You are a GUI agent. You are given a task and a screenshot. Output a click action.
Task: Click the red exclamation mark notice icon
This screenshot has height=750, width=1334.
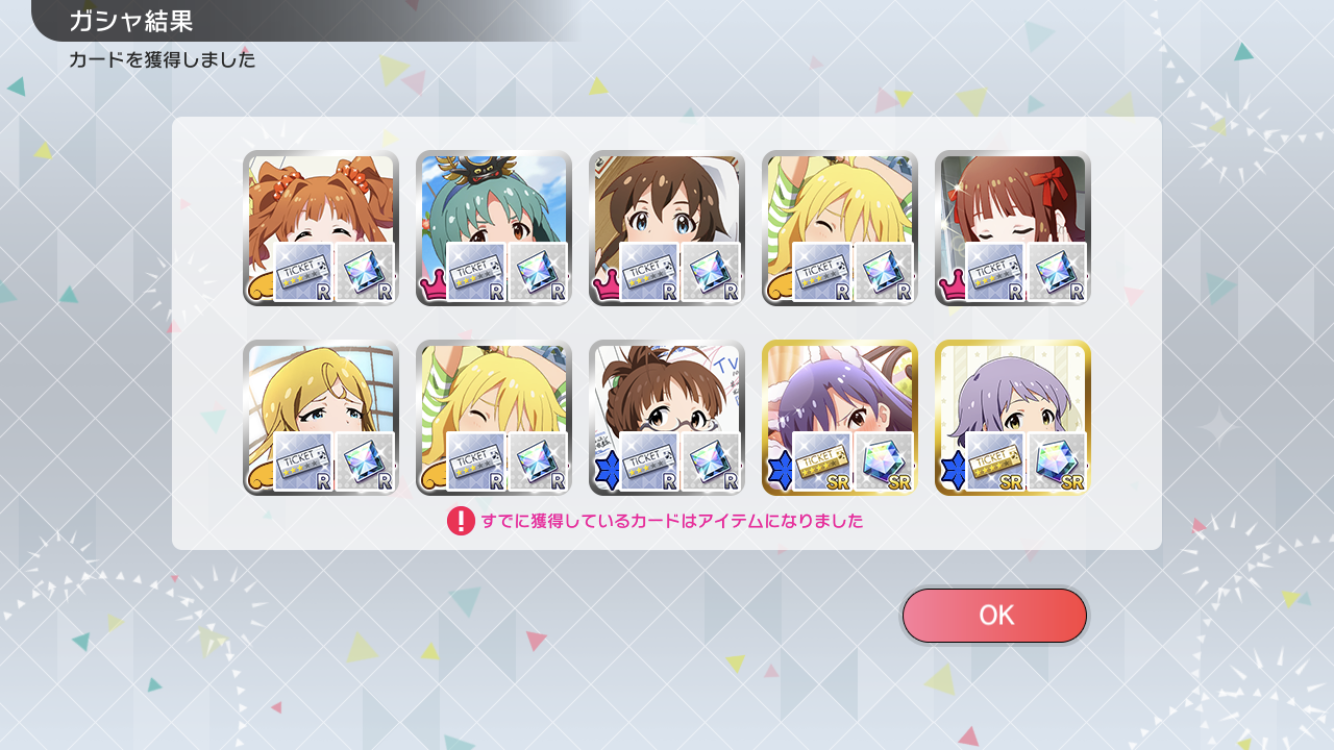click(x=460, y=521)
